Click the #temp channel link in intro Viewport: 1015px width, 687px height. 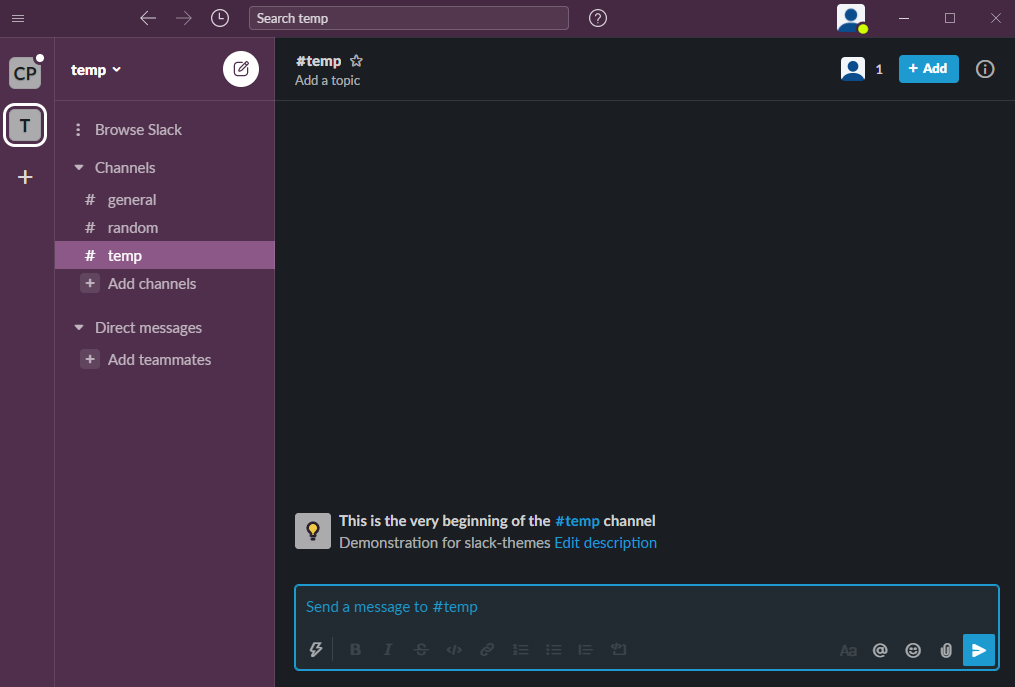point(577,521)
